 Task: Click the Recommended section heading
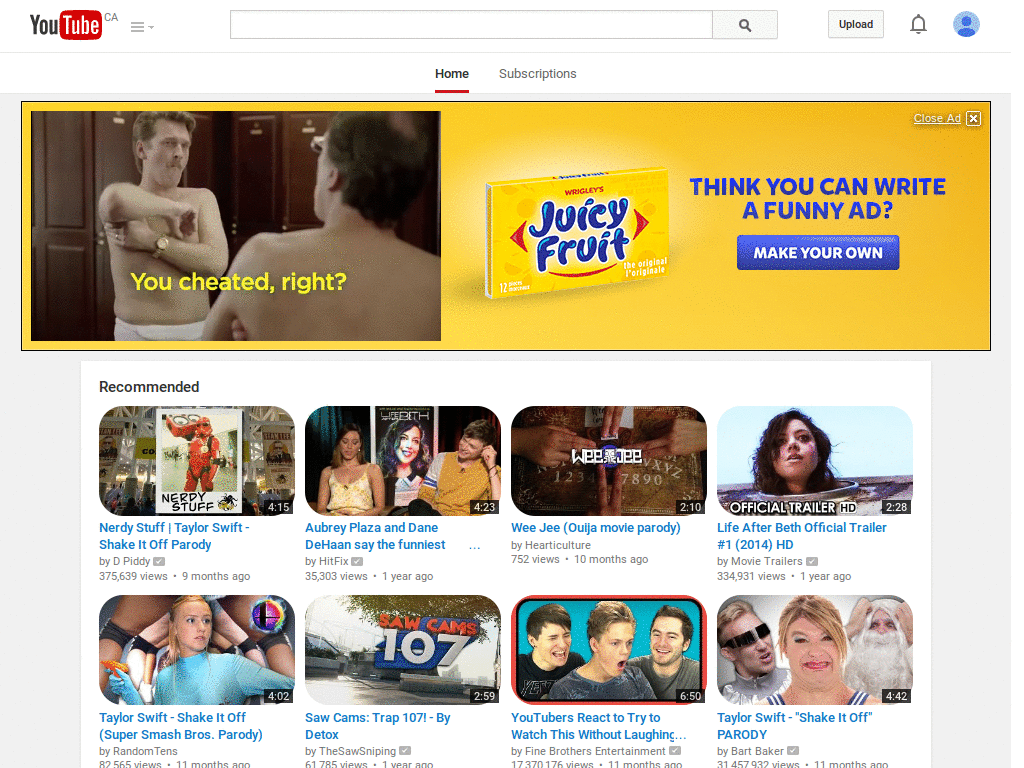point(149,387)
